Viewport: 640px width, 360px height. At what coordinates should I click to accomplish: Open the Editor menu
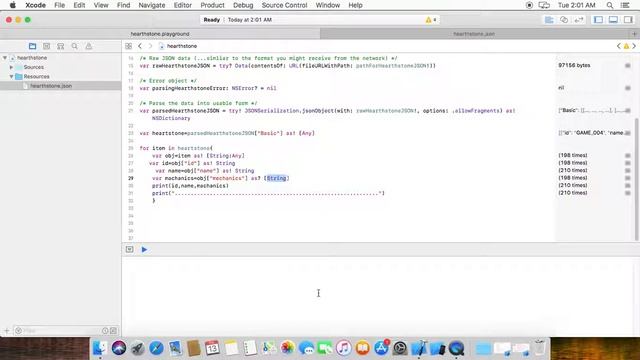pos(182,5)
